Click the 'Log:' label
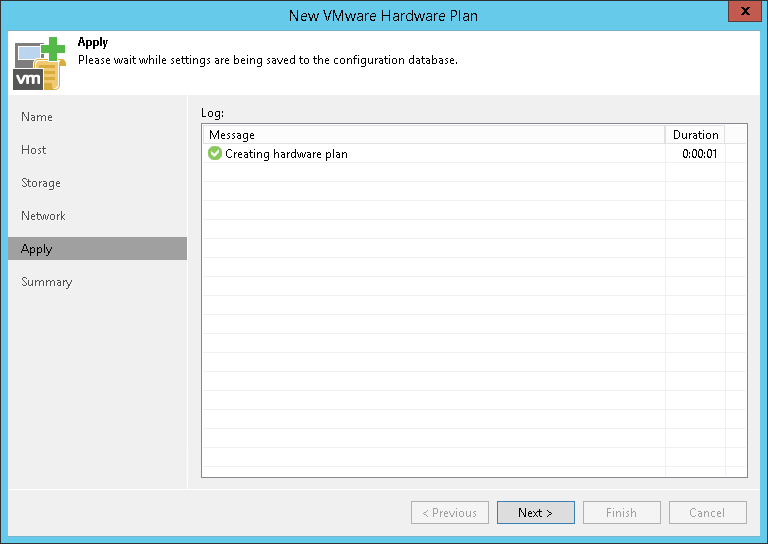This screenshot has height=544, width=768. [x=212, y=113]
